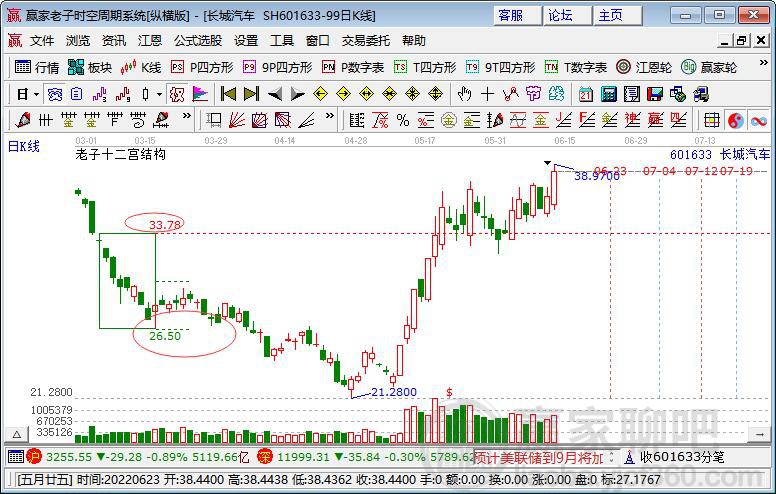Open the calendar date icon
The width and height of the screenshot is (776, 494).
pos(586,94)
